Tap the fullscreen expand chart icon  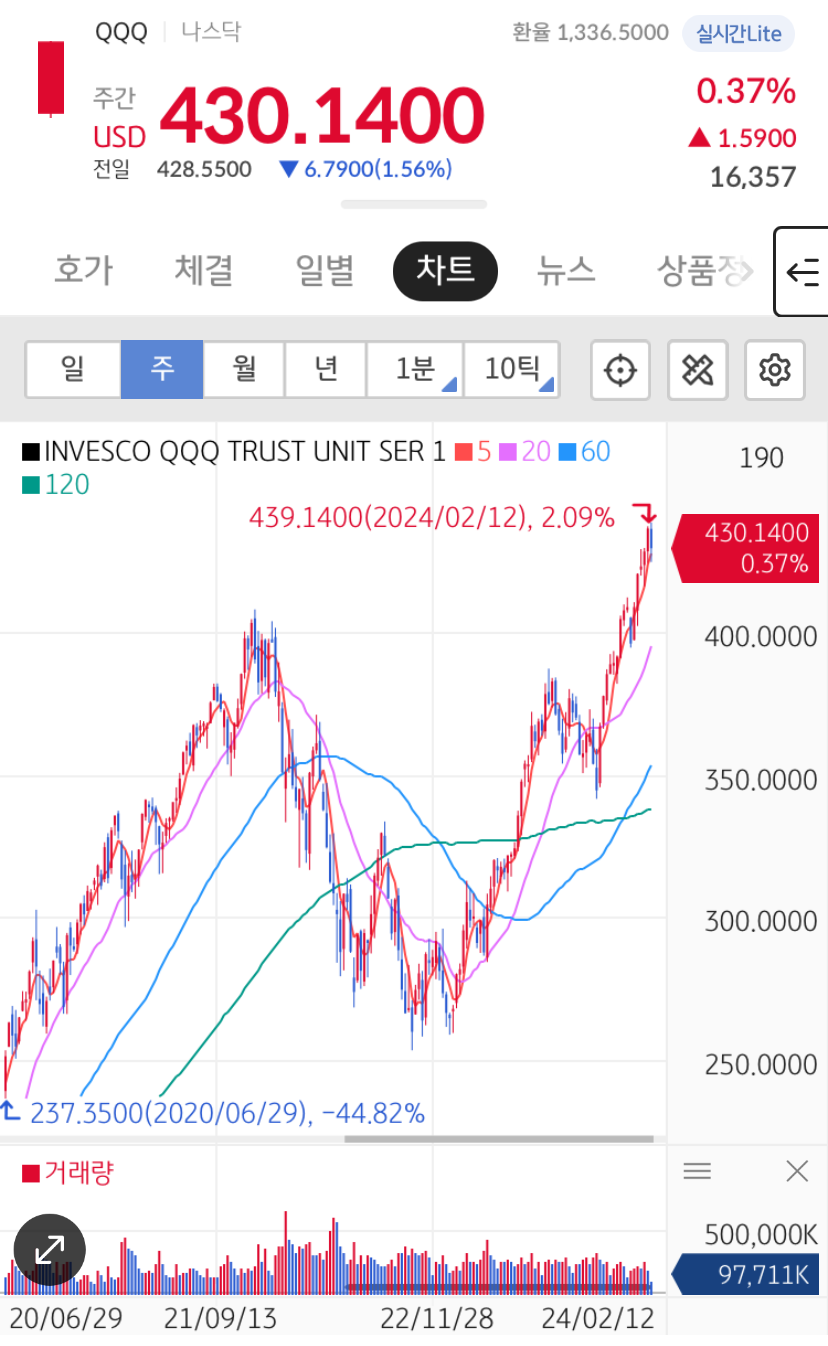[x=49, y=1249]
